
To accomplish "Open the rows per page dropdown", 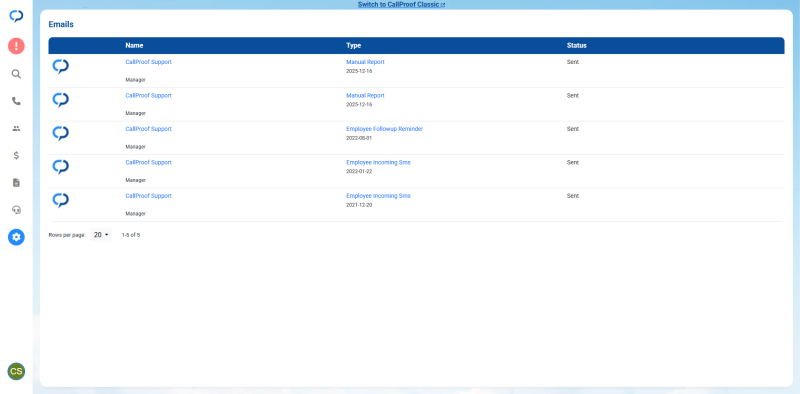I will (101, 235).
